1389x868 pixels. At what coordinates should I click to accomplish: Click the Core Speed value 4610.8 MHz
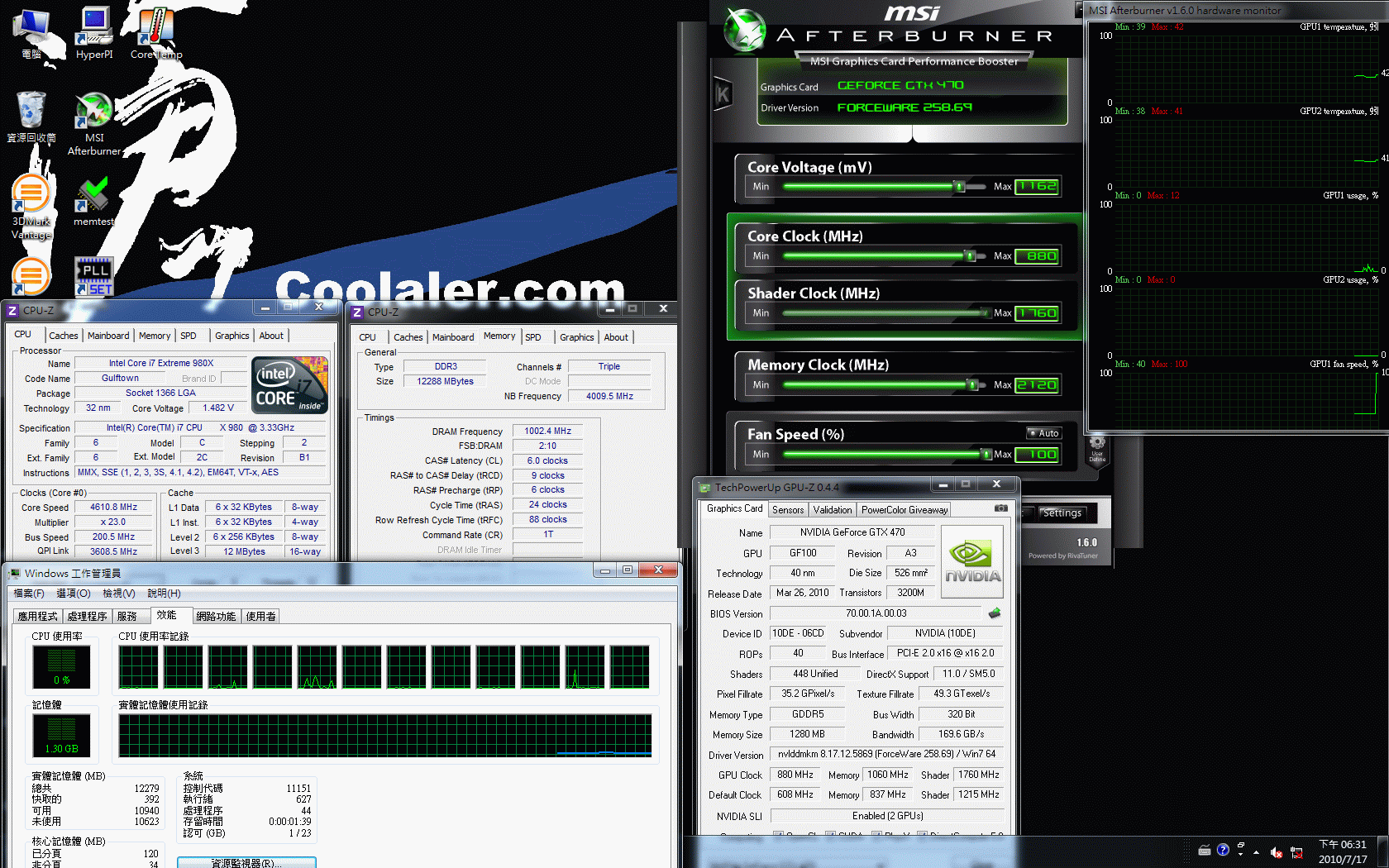(x=114, y=508)
